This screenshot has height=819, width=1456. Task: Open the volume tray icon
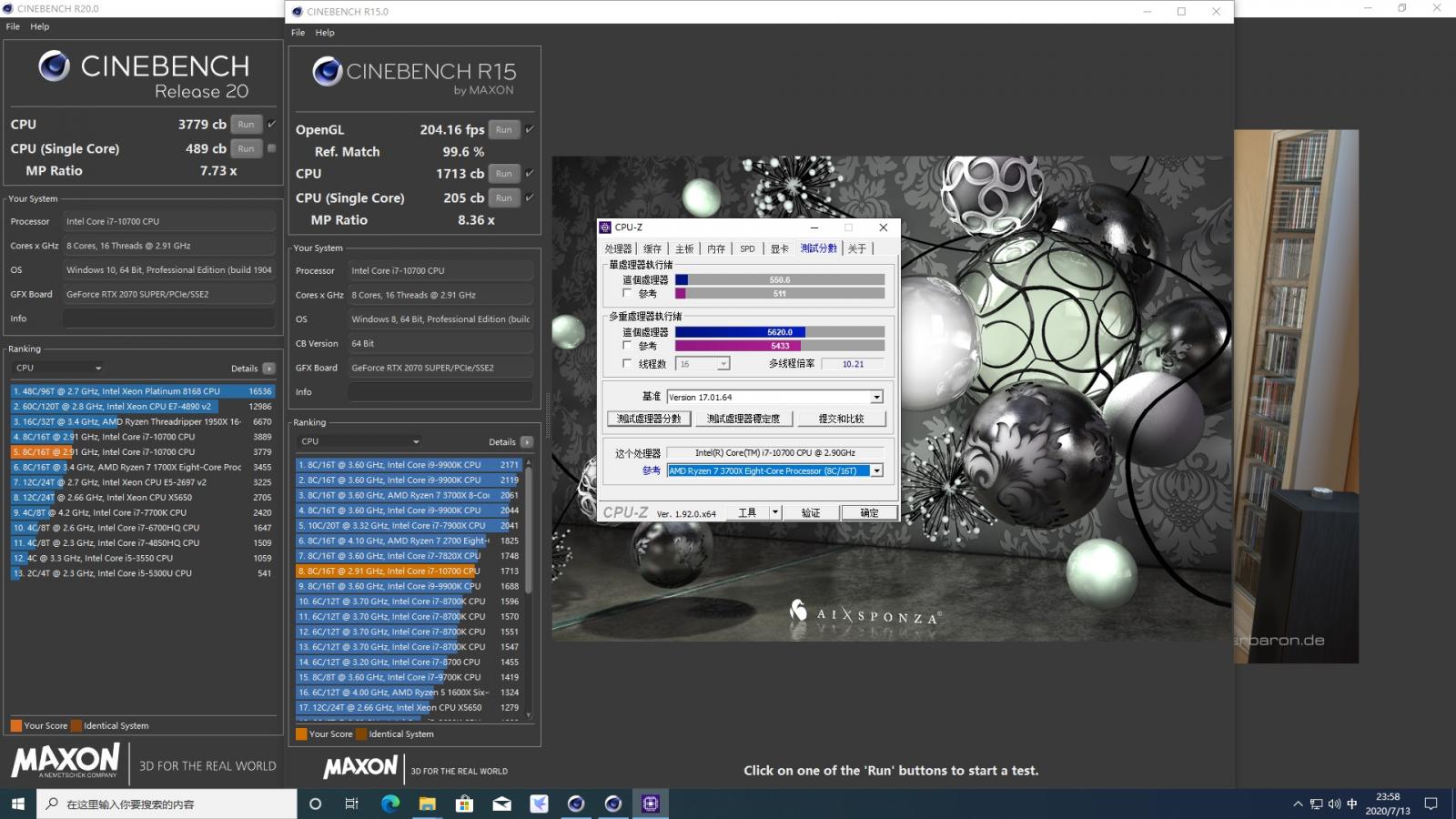pyautogui.click(x=1334, y=804)
